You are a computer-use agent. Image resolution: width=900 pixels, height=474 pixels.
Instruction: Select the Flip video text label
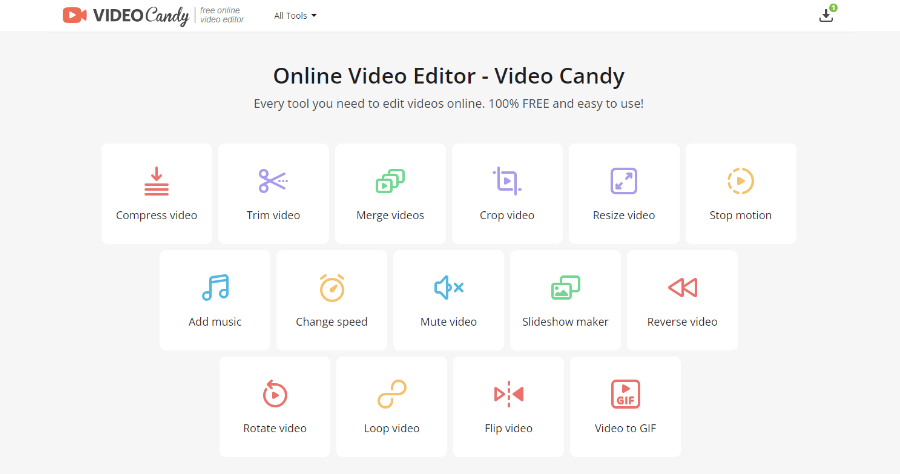pos(509,428)
